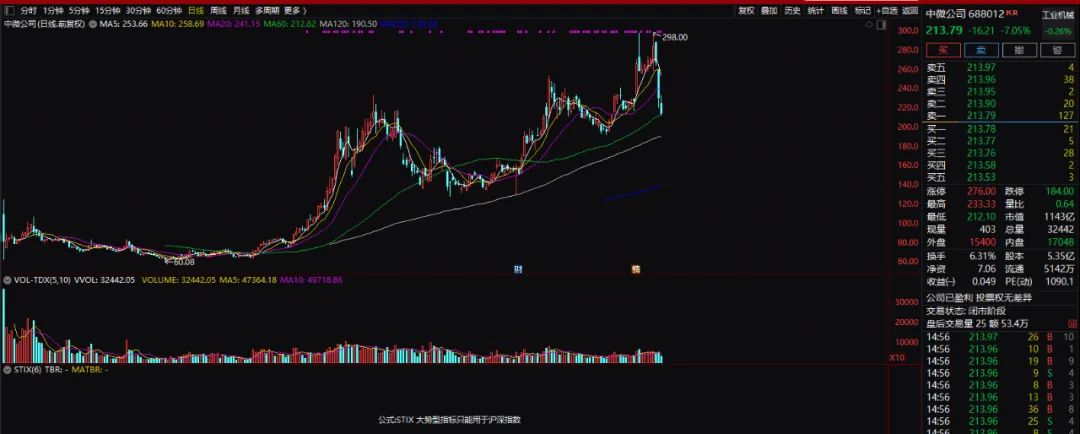Select the 60分钟 period tab

point(168,10)
